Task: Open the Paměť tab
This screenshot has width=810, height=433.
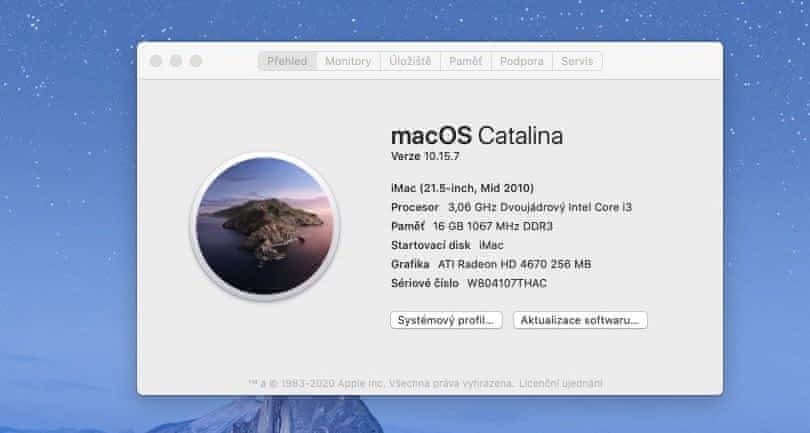Action: (465, 61)
